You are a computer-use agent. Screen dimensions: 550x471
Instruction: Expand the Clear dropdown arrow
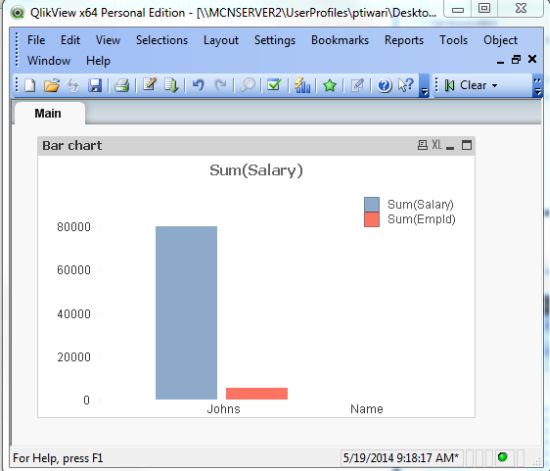495,86
